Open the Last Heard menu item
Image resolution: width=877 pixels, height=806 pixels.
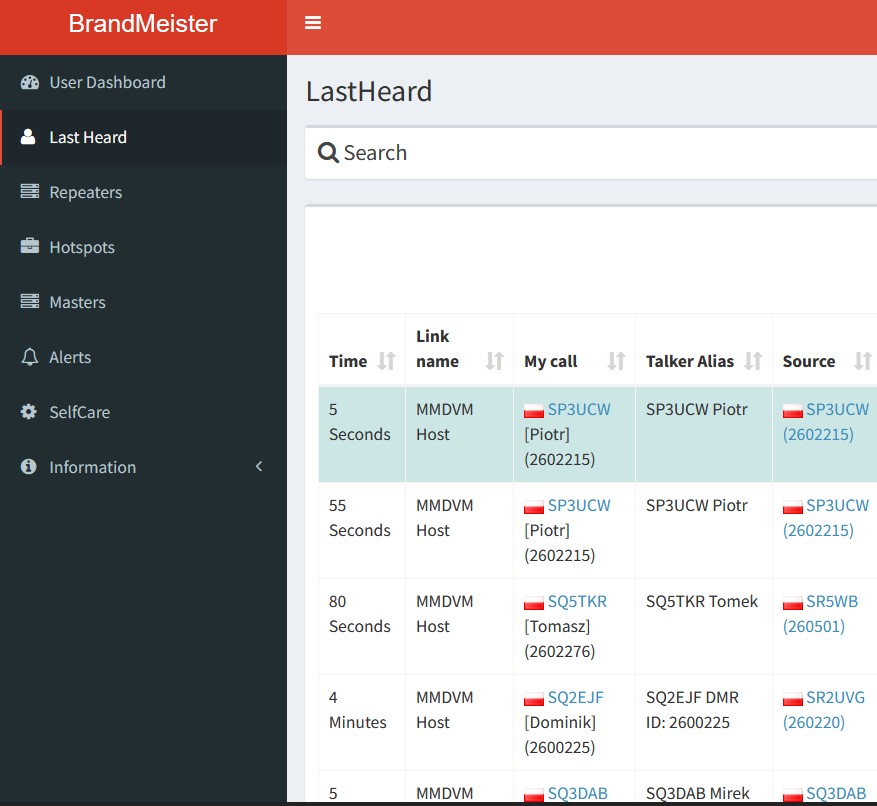click(88, 137)
